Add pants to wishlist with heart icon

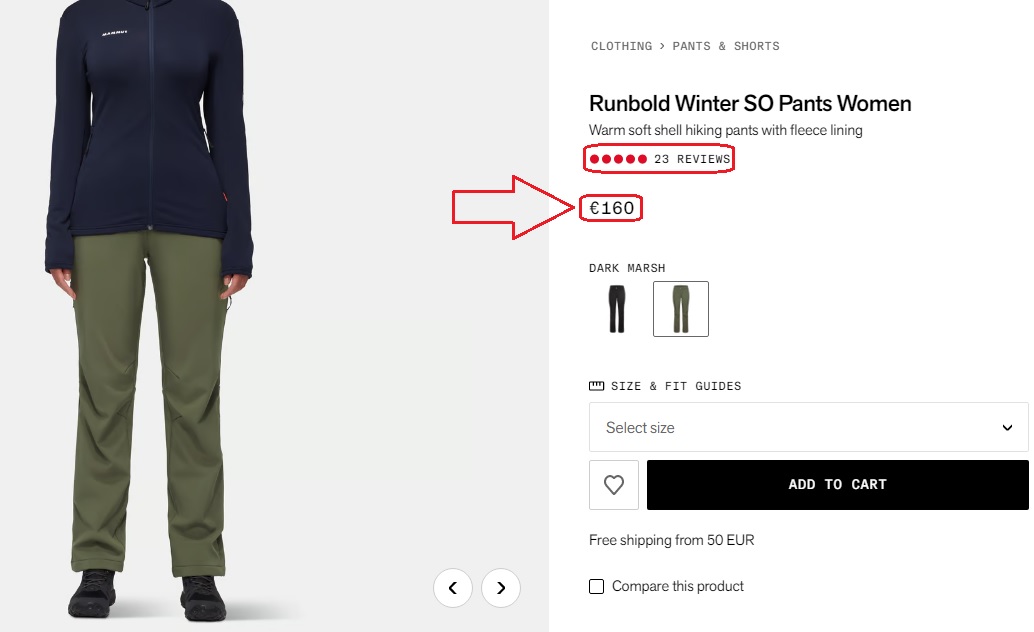pyautogui.click(x=614, y=485)
